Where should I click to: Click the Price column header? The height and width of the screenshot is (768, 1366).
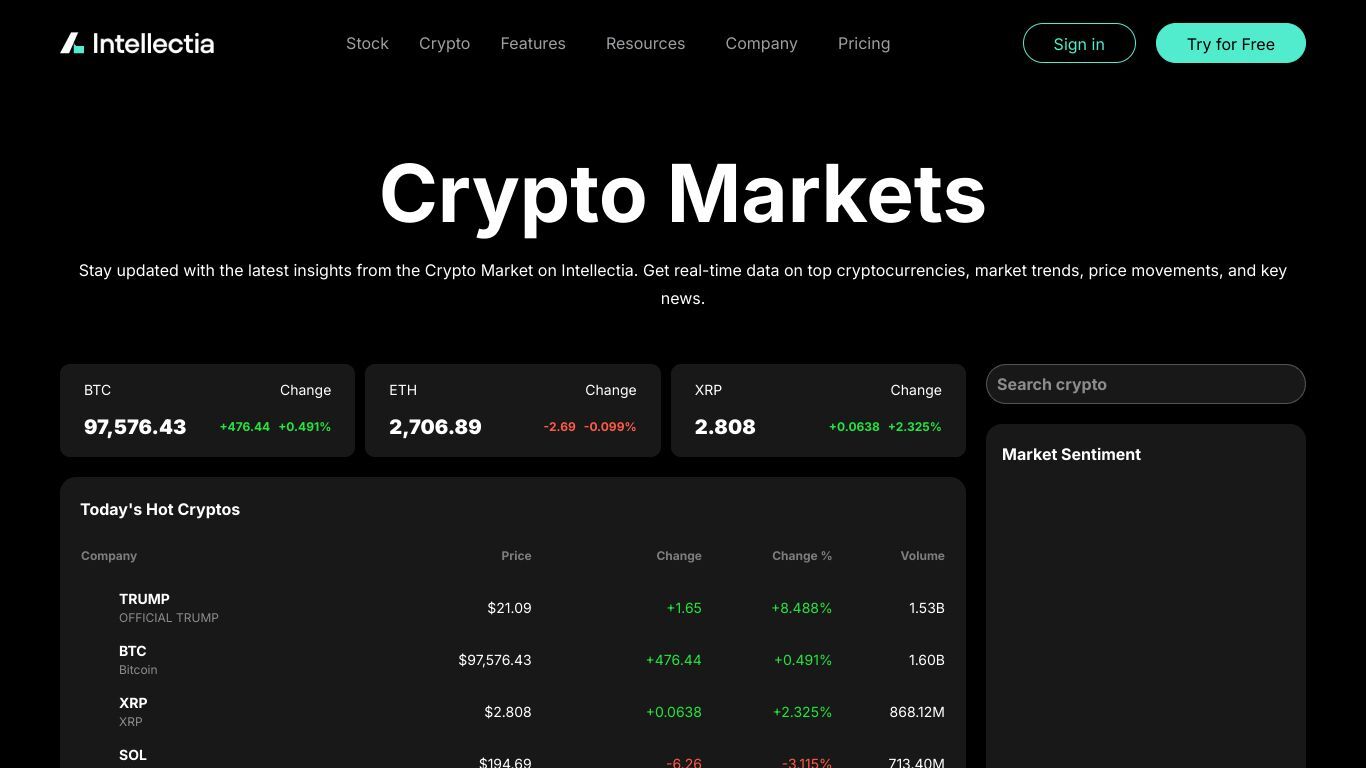(516, 556)
